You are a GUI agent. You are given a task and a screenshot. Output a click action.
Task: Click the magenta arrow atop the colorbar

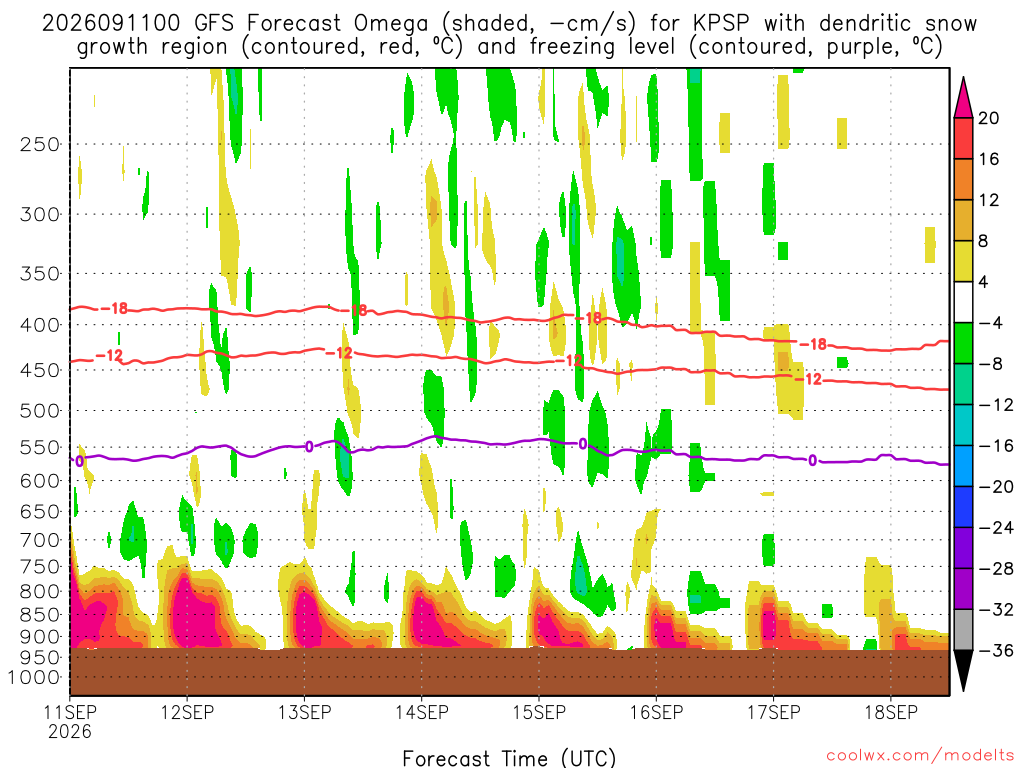click(x=963, y=98)
